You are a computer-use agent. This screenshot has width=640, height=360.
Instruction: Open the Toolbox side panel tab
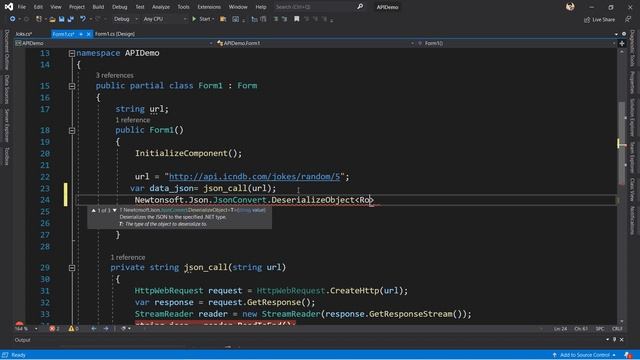(7, 156)
